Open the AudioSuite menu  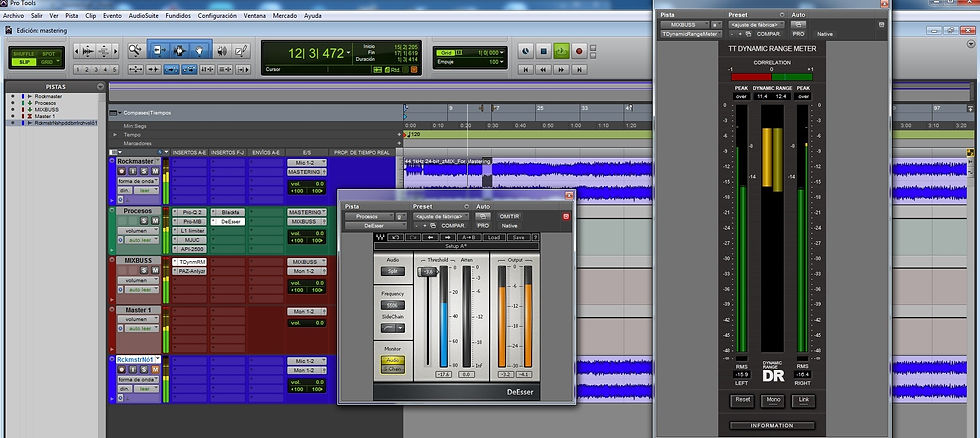point(144,15)
